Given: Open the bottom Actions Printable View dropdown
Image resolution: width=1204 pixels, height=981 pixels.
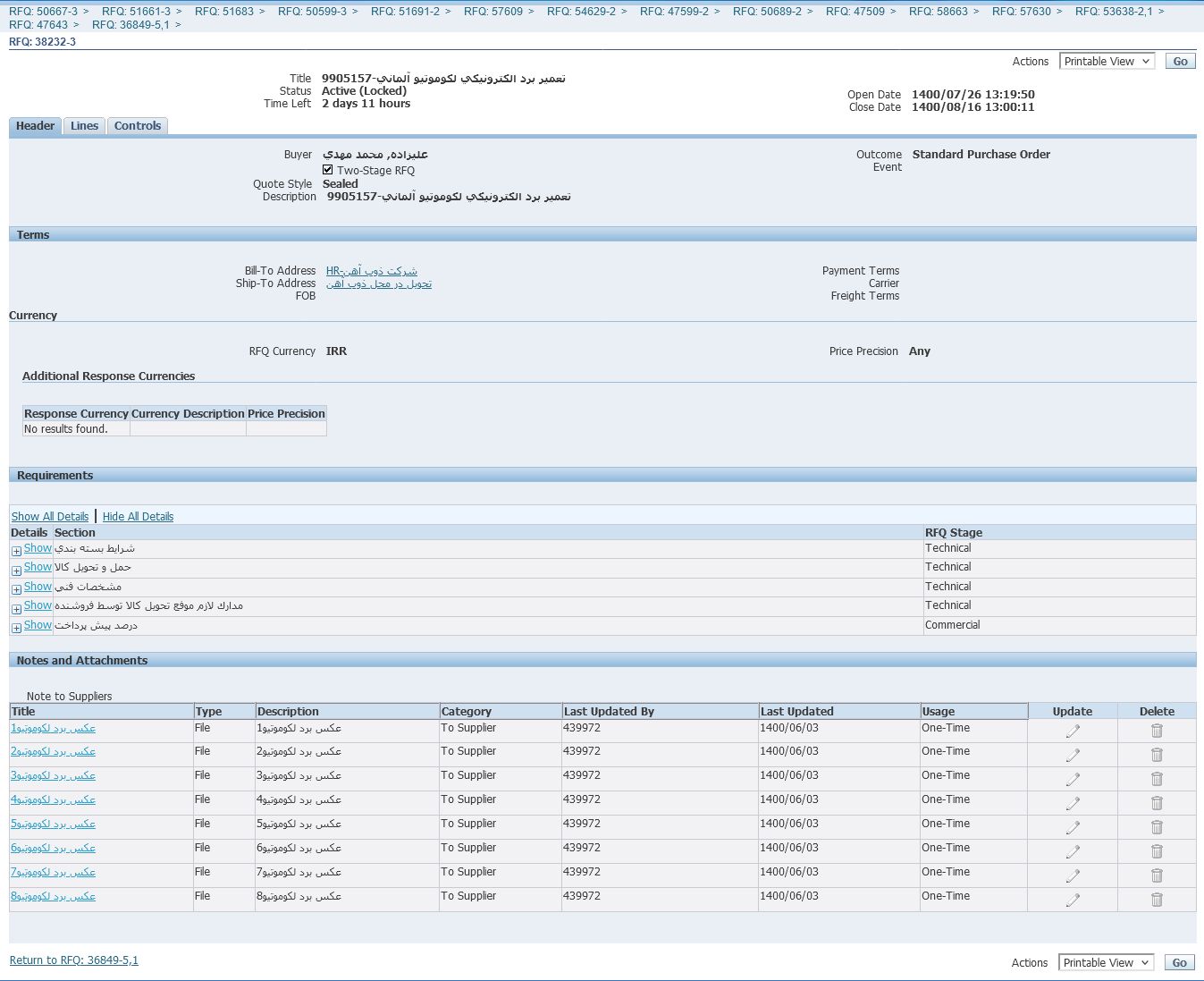Looking at the screenshot, I should tap(1107, 963).
